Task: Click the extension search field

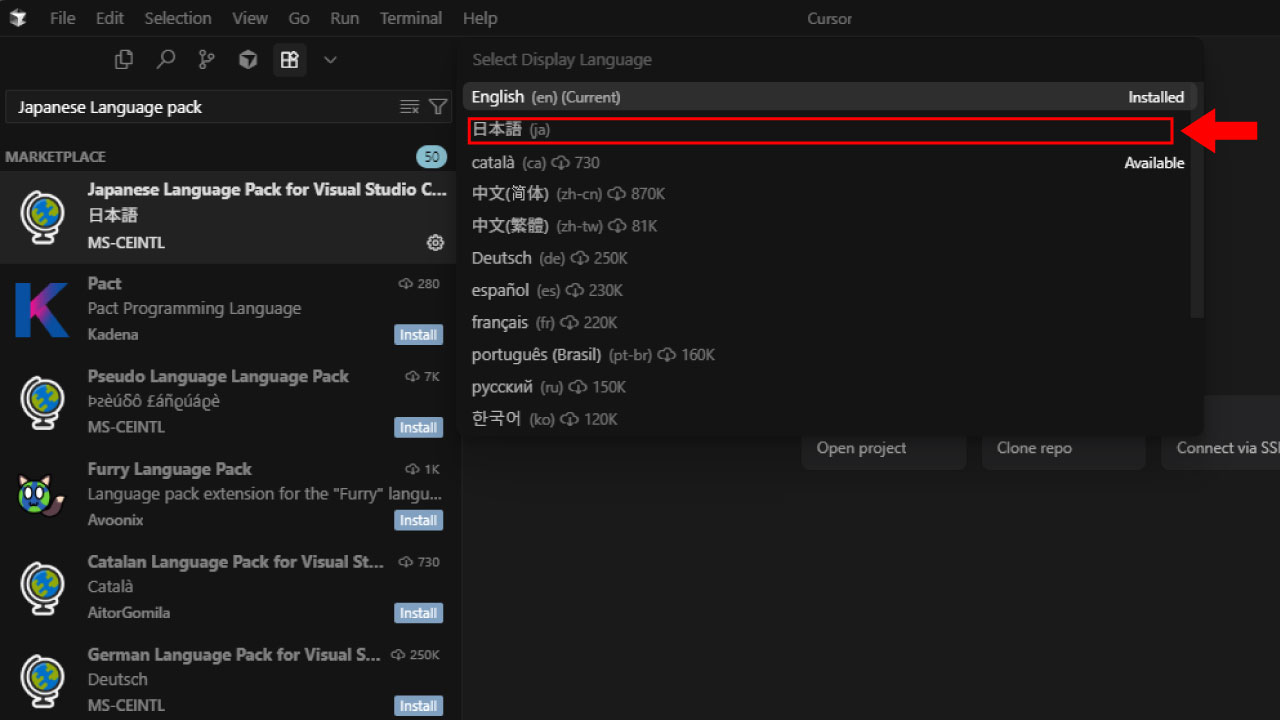Action: (x=207, y=107)
